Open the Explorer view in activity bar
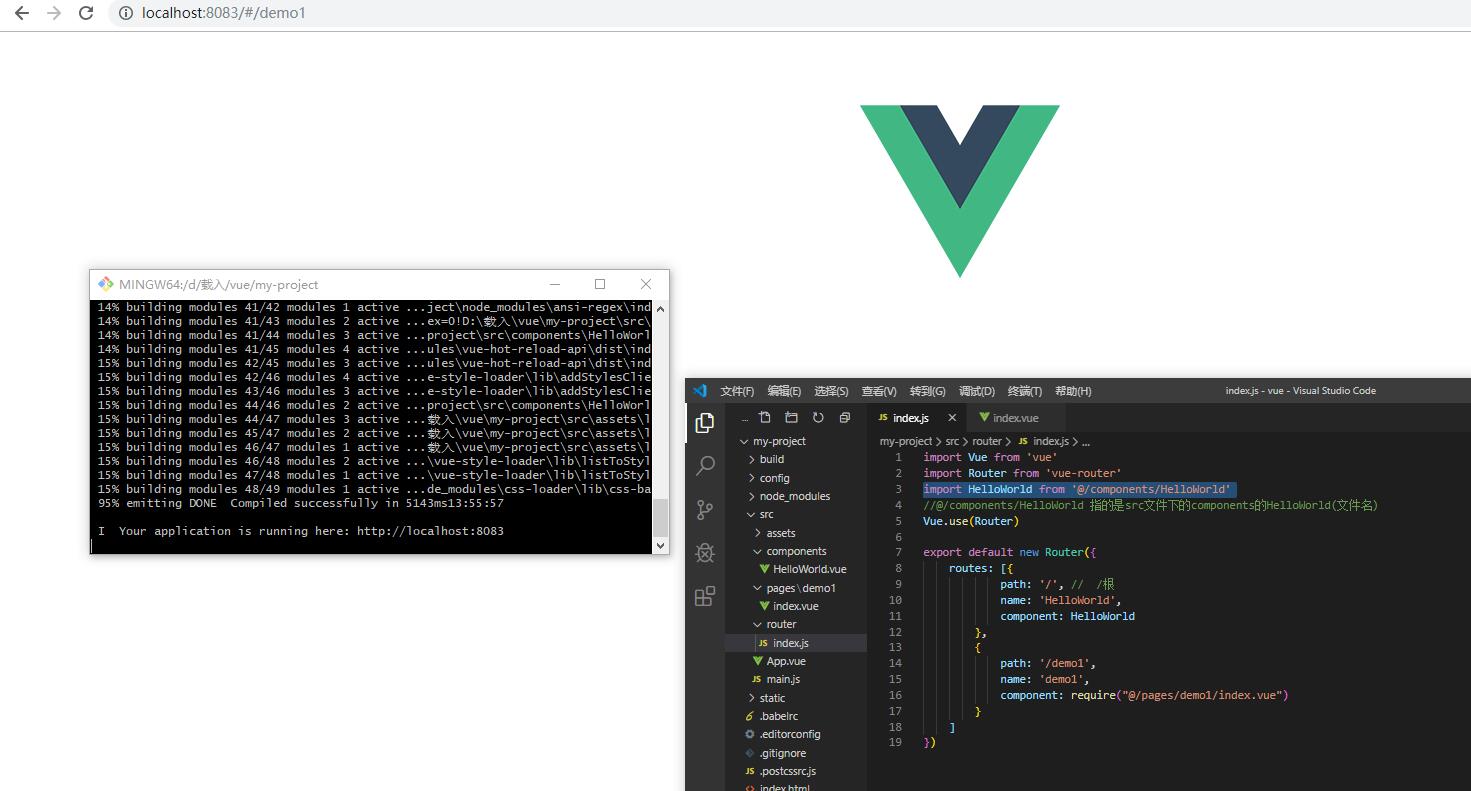Screen dimensions: 1471x791 click(x=705, y=423)
